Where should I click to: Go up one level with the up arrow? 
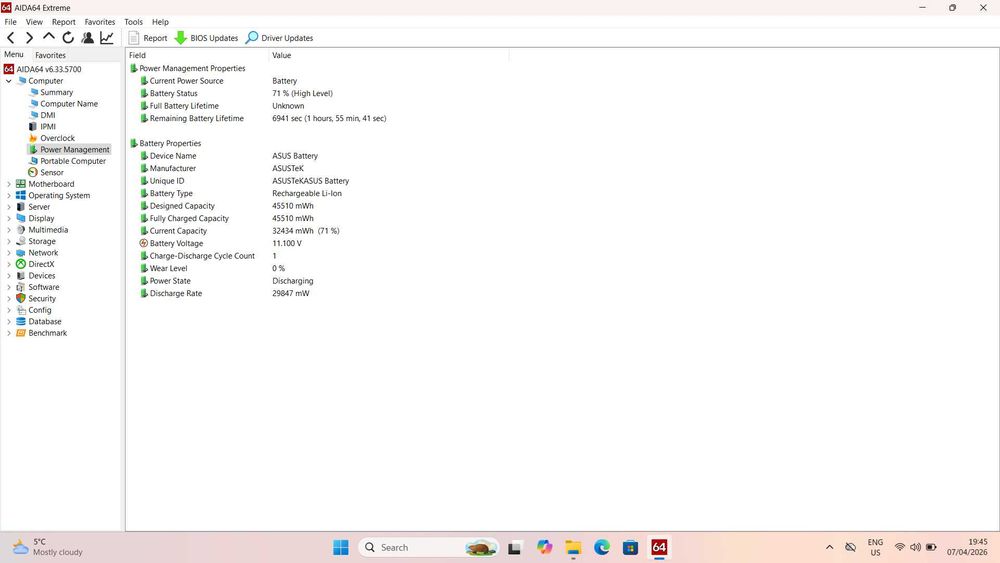[48, 38]
